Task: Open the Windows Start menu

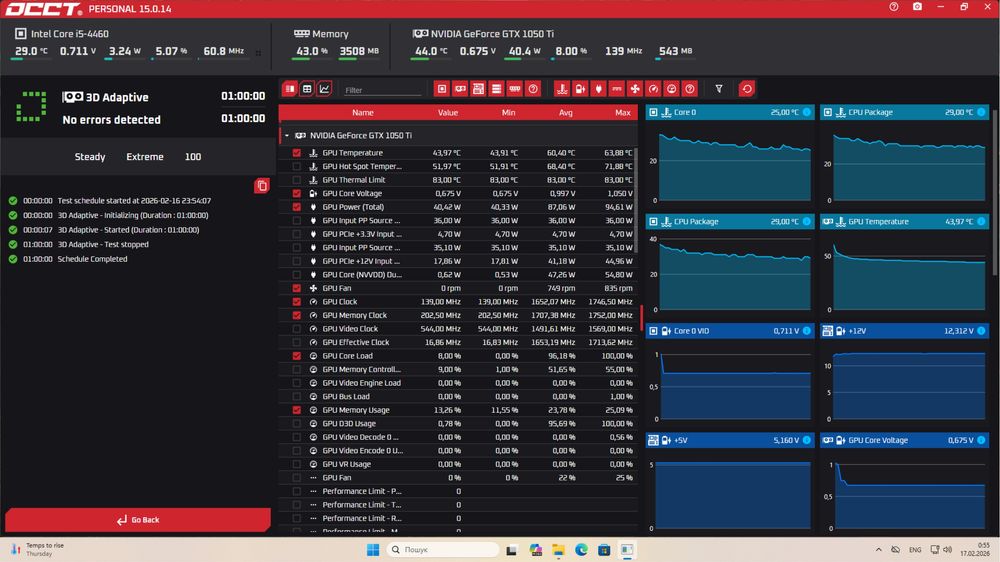Action: click(373, 549)
